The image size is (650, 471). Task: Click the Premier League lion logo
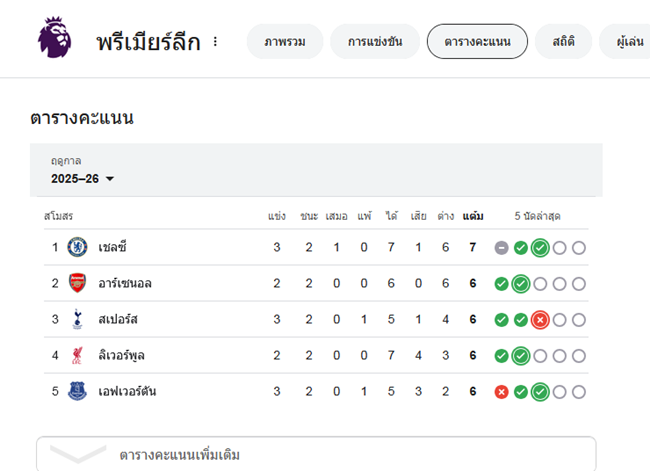click(54, 37)
